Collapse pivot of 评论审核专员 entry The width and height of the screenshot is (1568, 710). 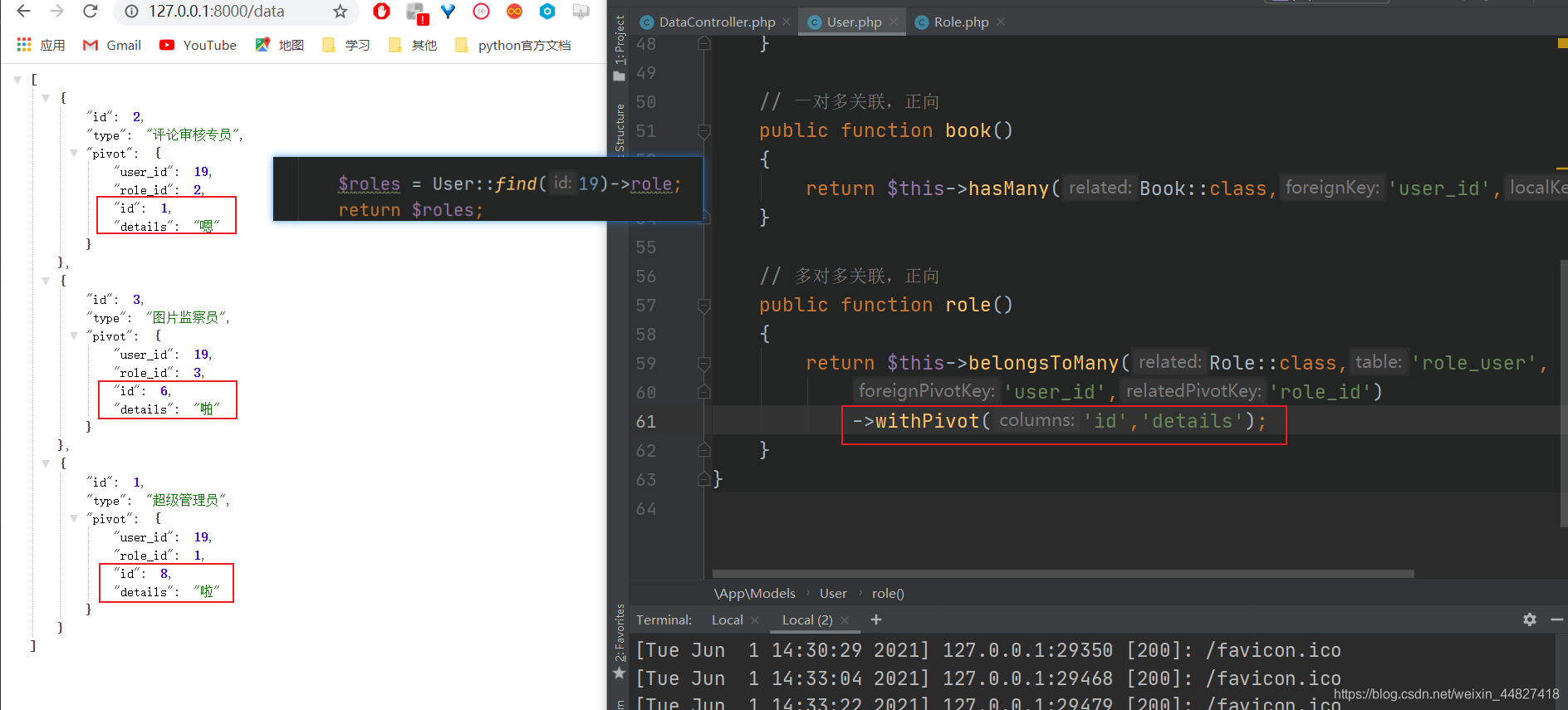(74, 153)
